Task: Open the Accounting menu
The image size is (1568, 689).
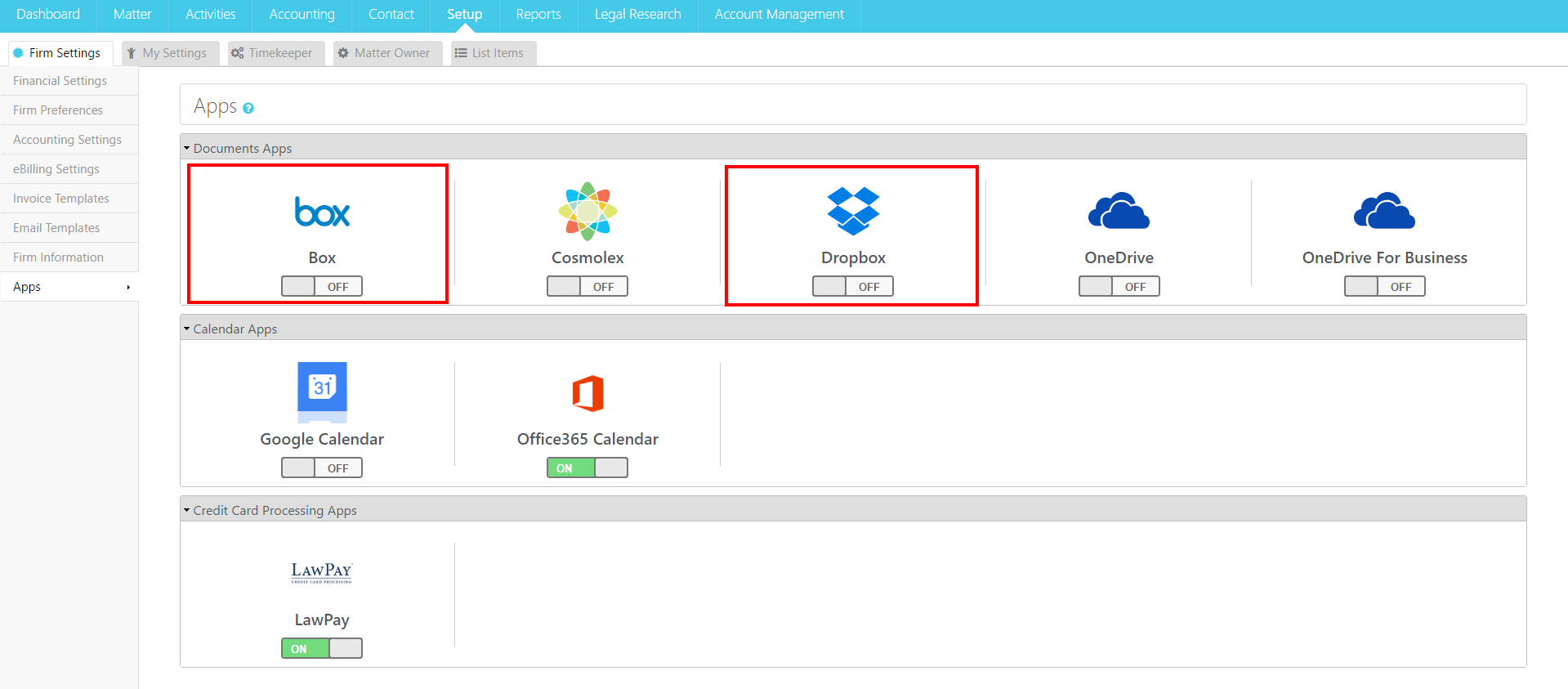Action: click(302, 15)
